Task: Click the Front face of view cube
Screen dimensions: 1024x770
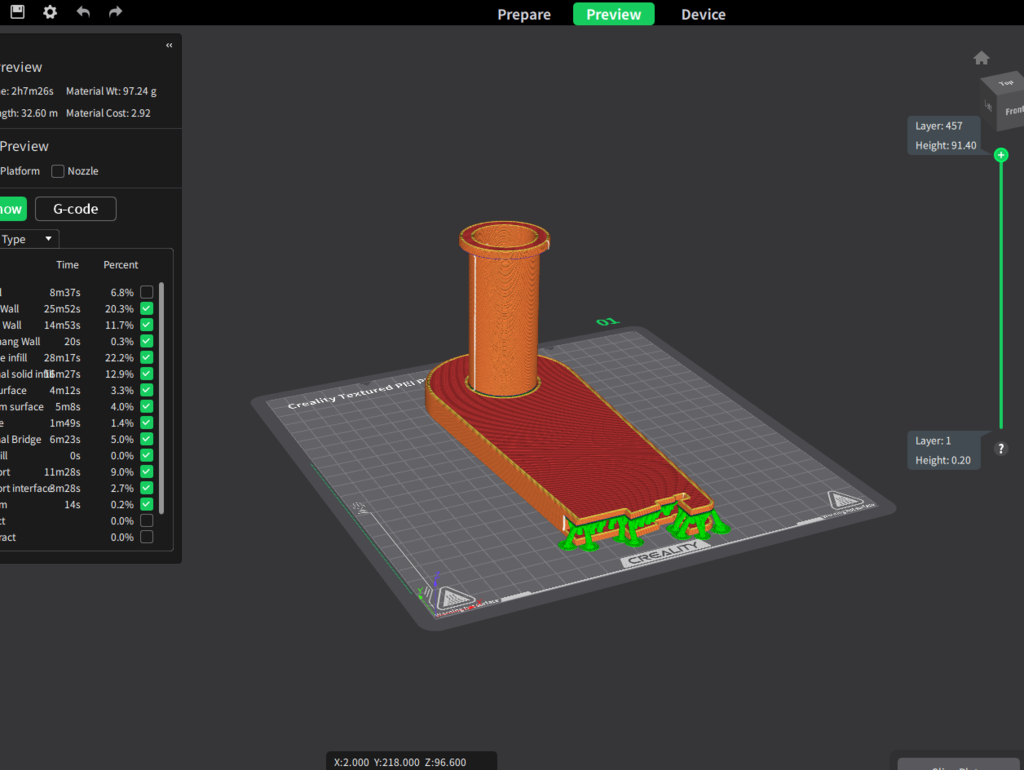Action: 1013,111
